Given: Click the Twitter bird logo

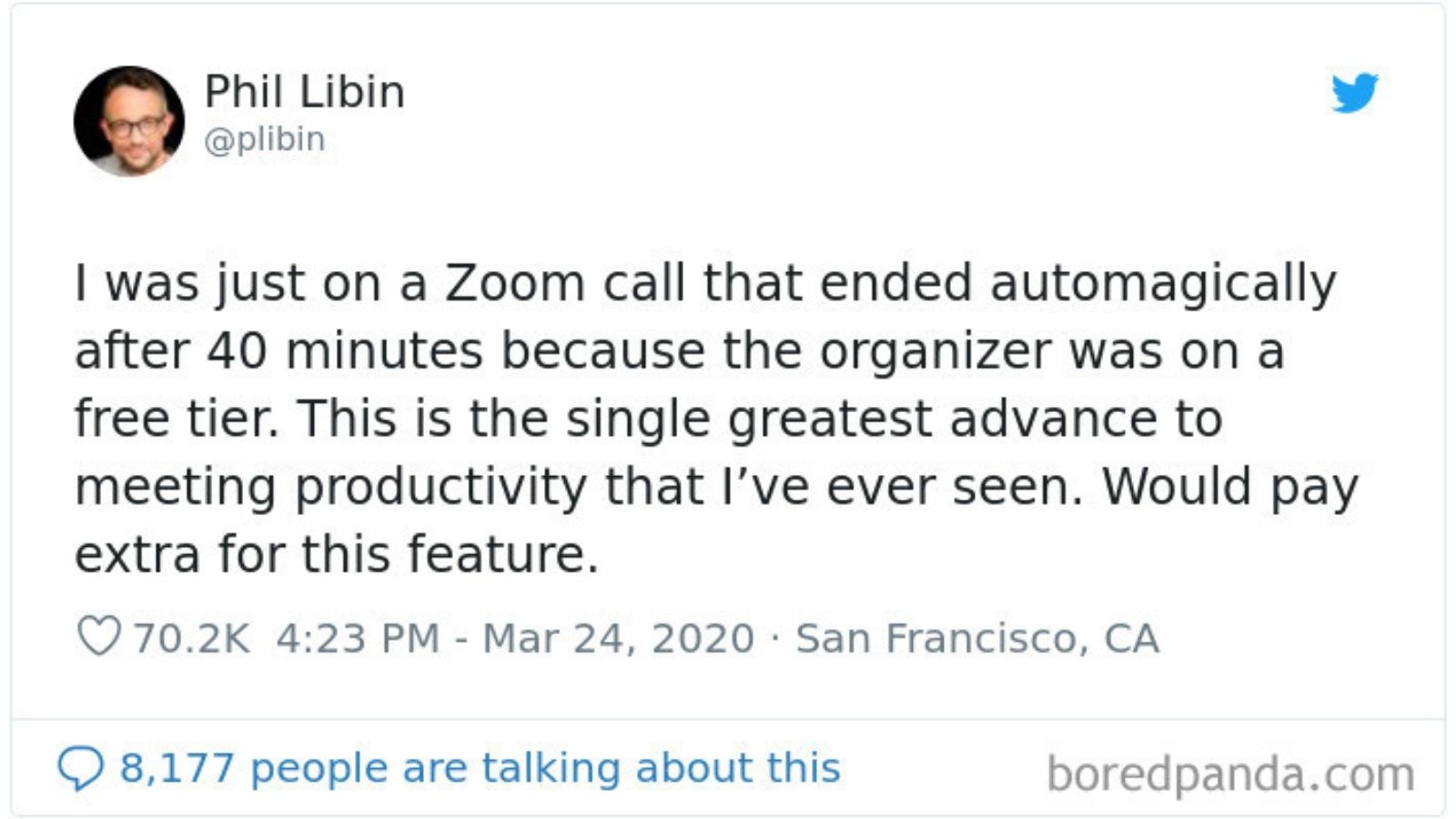Looking at the screenshot, I should point(1354,92).
